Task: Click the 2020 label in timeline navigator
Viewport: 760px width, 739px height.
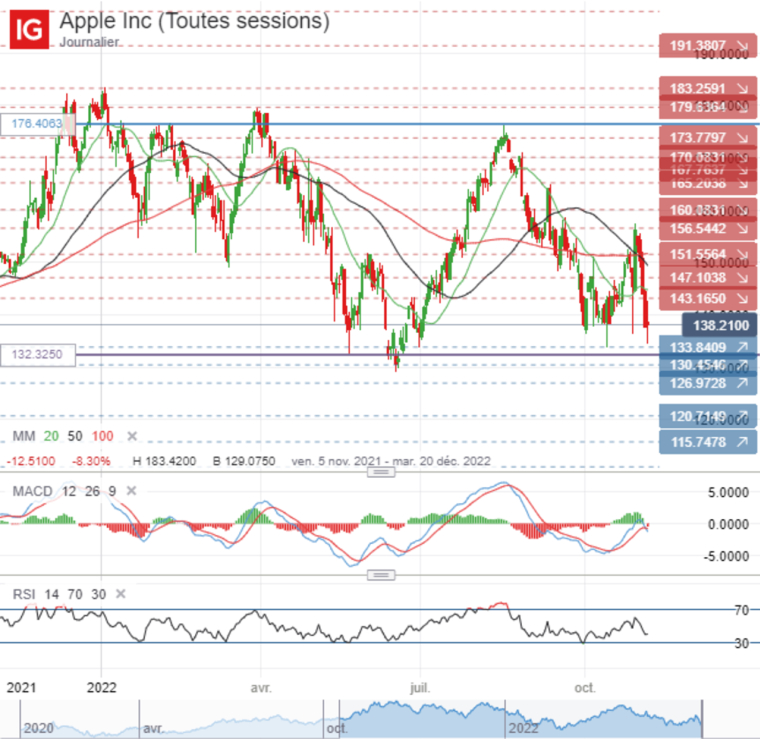Action: tap(38, 728)
